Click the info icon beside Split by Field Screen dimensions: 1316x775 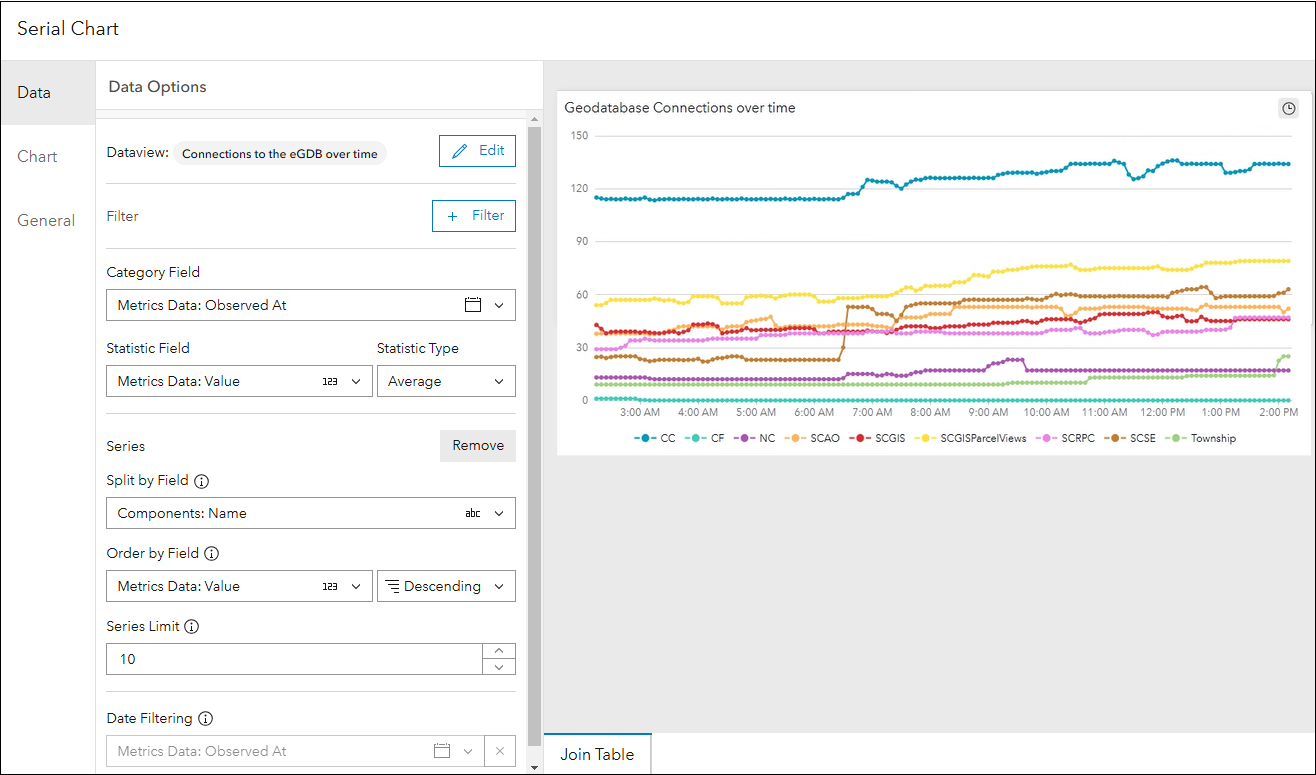pos(201,481)
